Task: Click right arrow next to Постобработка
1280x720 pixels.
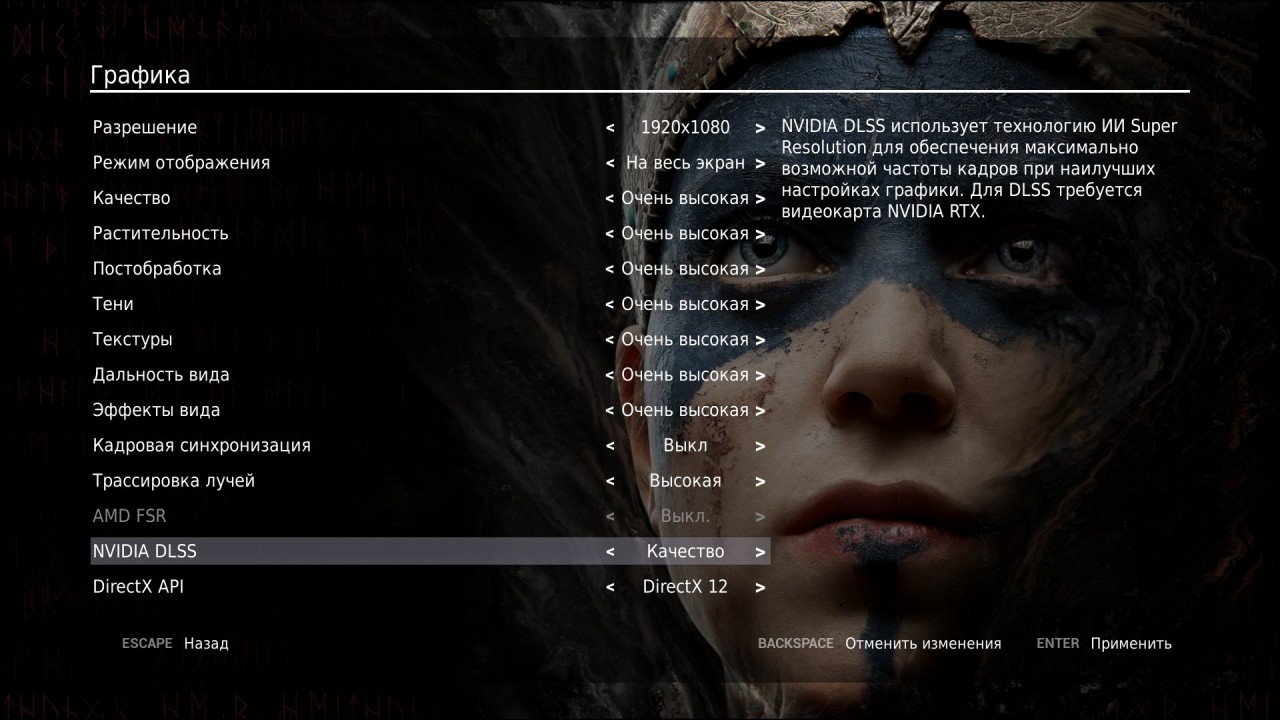Action: [760, 269]
